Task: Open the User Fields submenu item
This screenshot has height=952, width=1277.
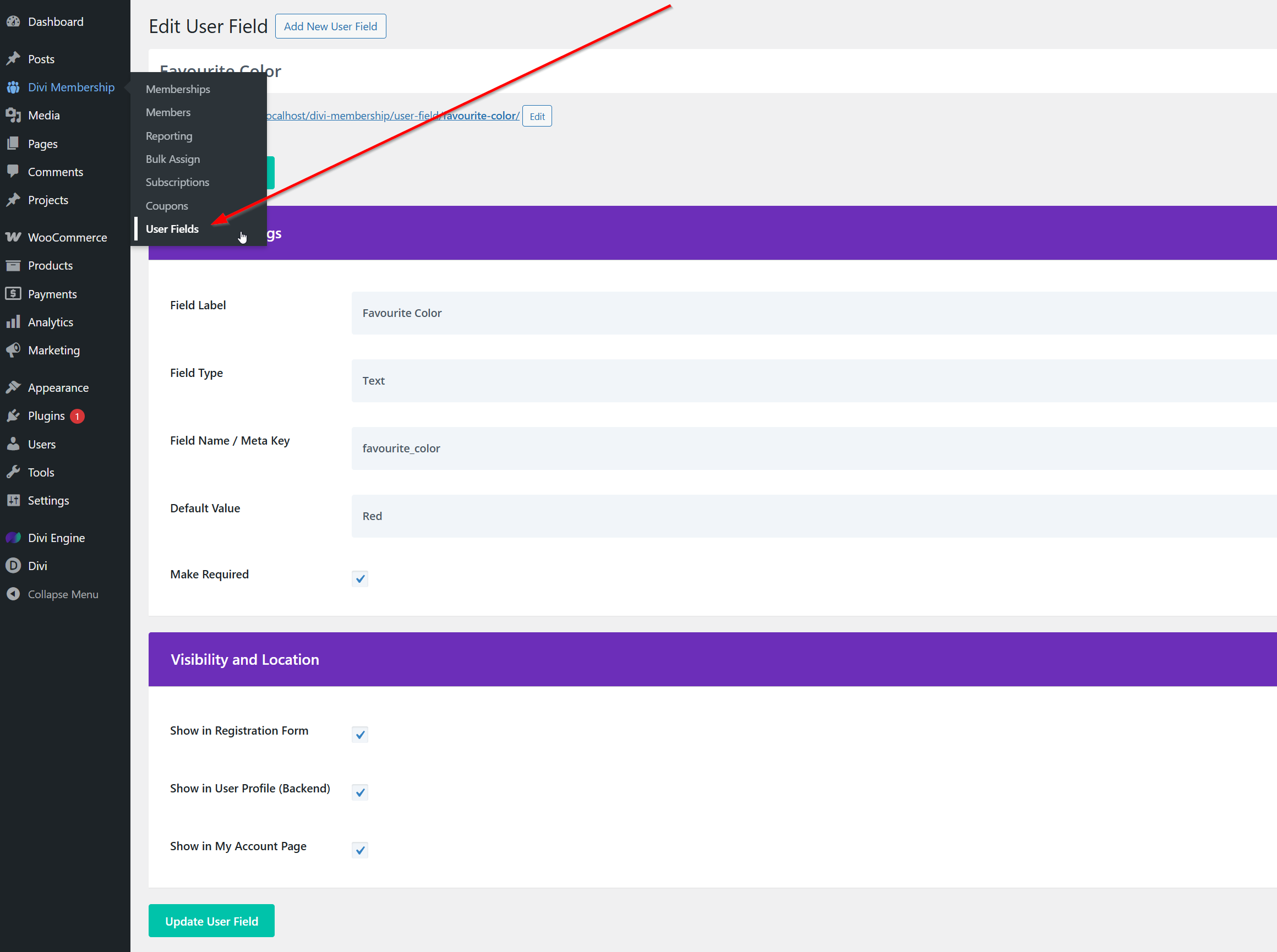Action: pos(172,229)
